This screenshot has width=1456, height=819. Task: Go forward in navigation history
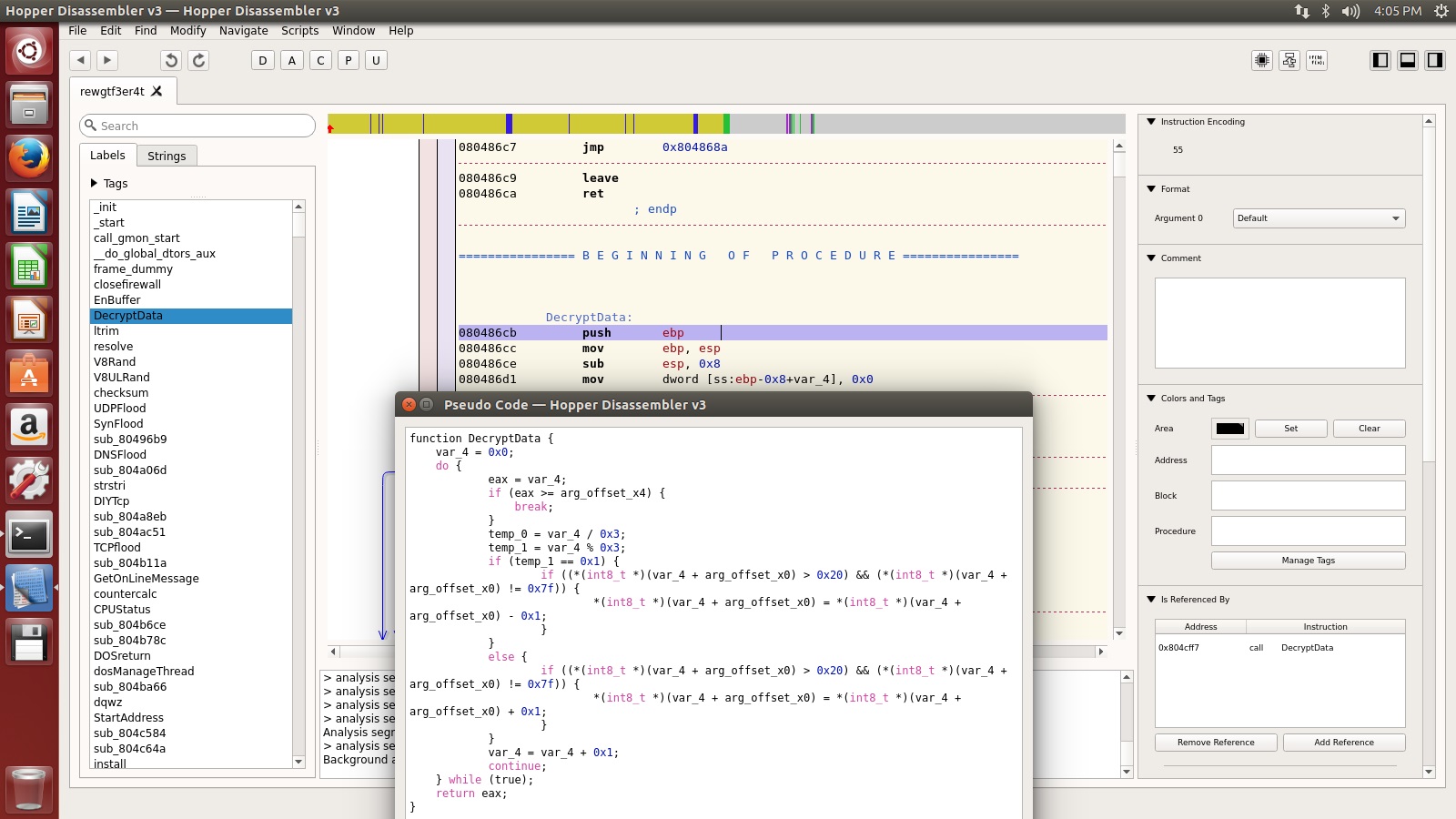[107, 60]
